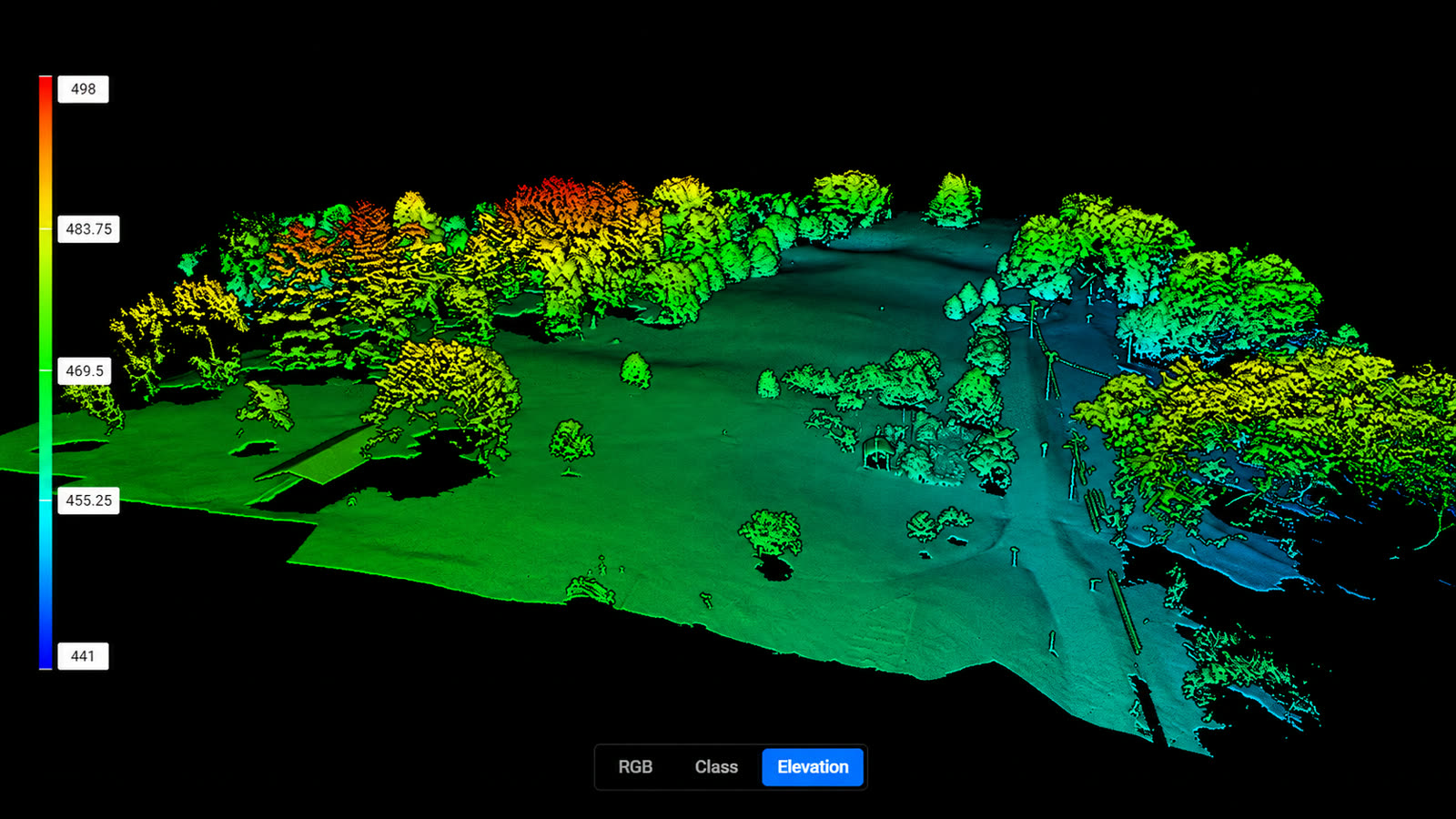Select the Class view tab
This screenshot has height=819, width=1456.
click(x=716, y=767)
